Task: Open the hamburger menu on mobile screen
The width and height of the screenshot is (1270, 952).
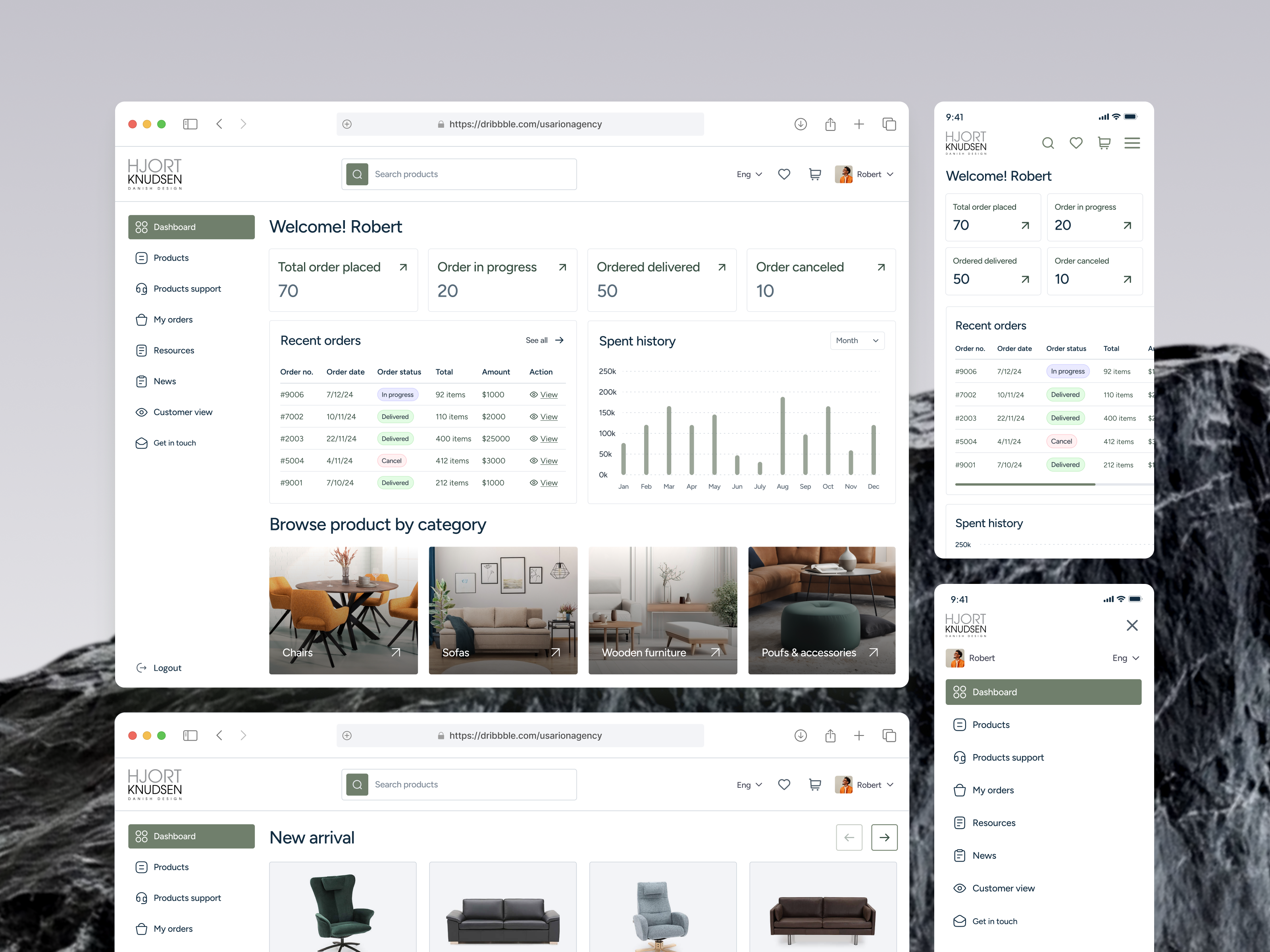Action: (x=1132, y=143)
